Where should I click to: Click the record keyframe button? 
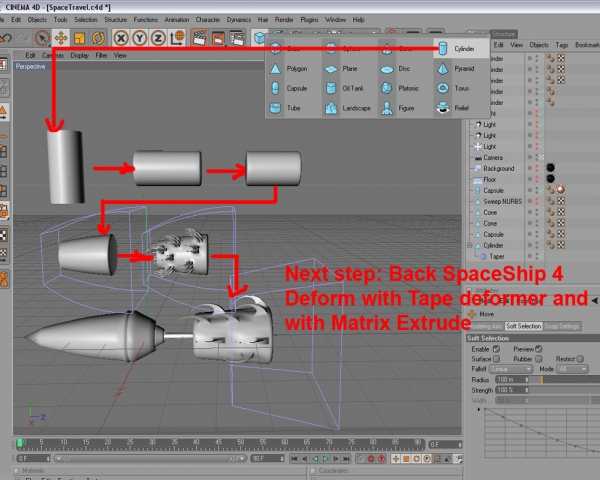click(x=371, y=459)
